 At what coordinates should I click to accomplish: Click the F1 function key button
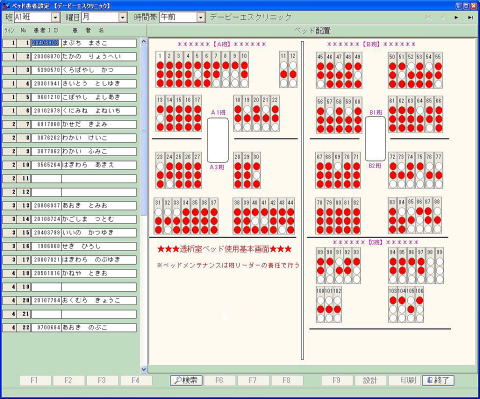[x=35, y=380]
